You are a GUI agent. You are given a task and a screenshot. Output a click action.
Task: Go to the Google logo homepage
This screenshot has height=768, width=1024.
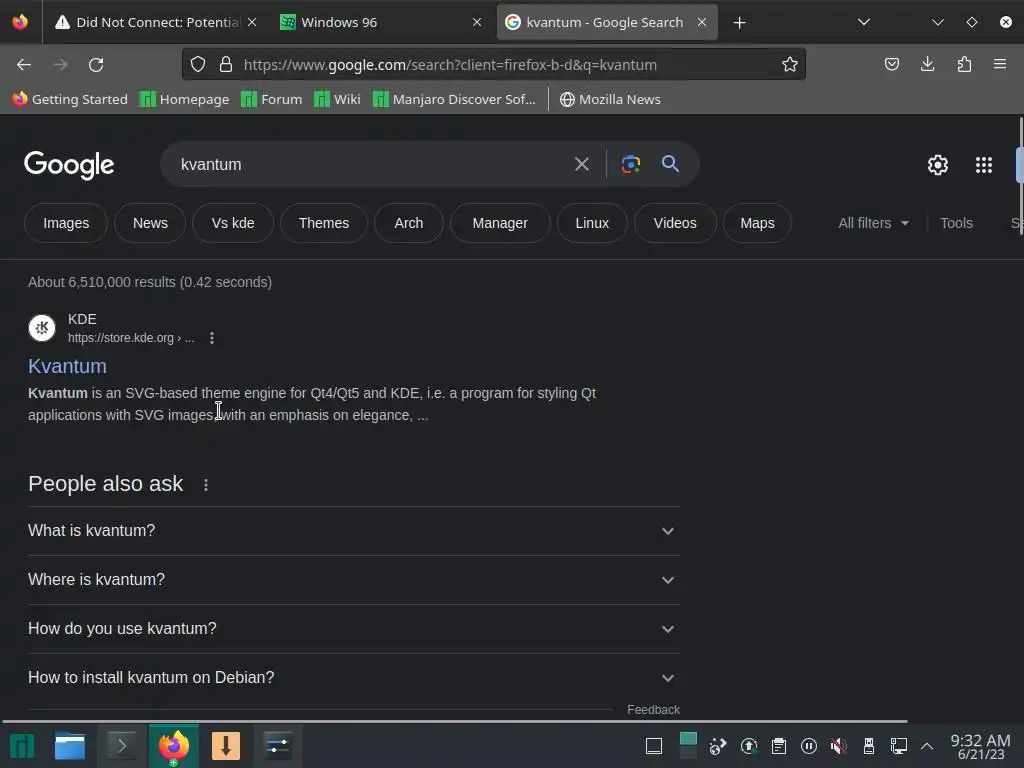[x=69, y=165]
